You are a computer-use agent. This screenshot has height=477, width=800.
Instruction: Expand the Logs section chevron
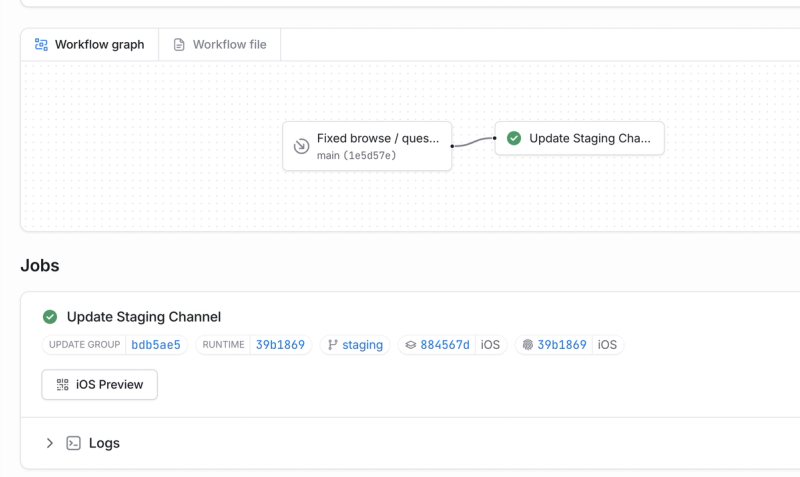point(49,443)
